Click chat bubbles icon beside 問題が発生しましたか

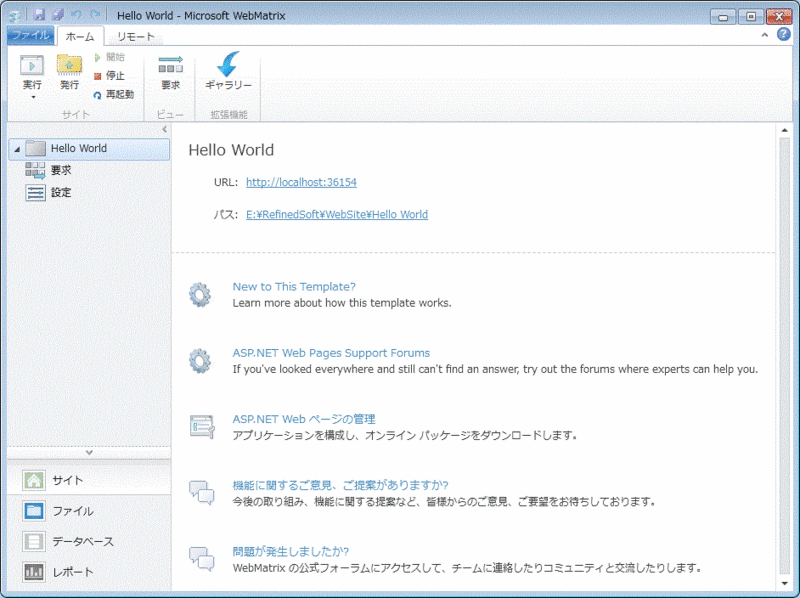[202, 558]
